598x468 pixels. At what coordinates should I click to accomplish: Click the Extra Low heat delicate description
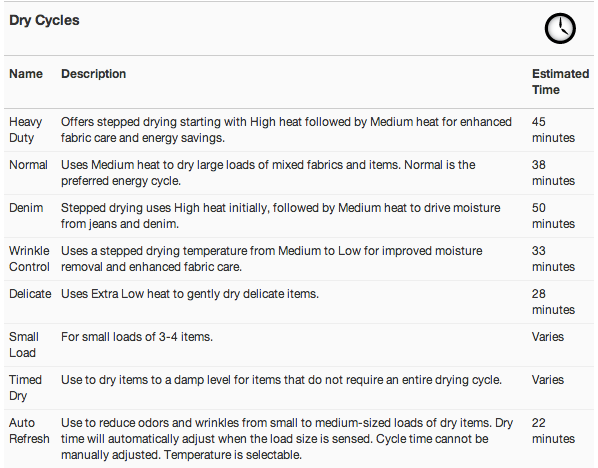pos(190,294)
